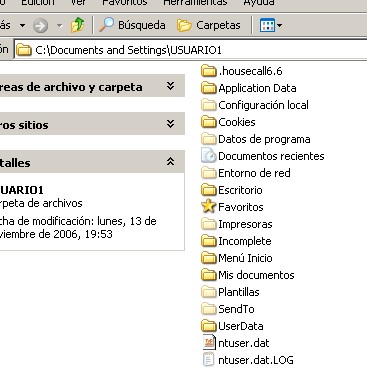Select the Favoritos star folder icon
This screenshot has height=376, width=367.
click(x=209, y=207)
